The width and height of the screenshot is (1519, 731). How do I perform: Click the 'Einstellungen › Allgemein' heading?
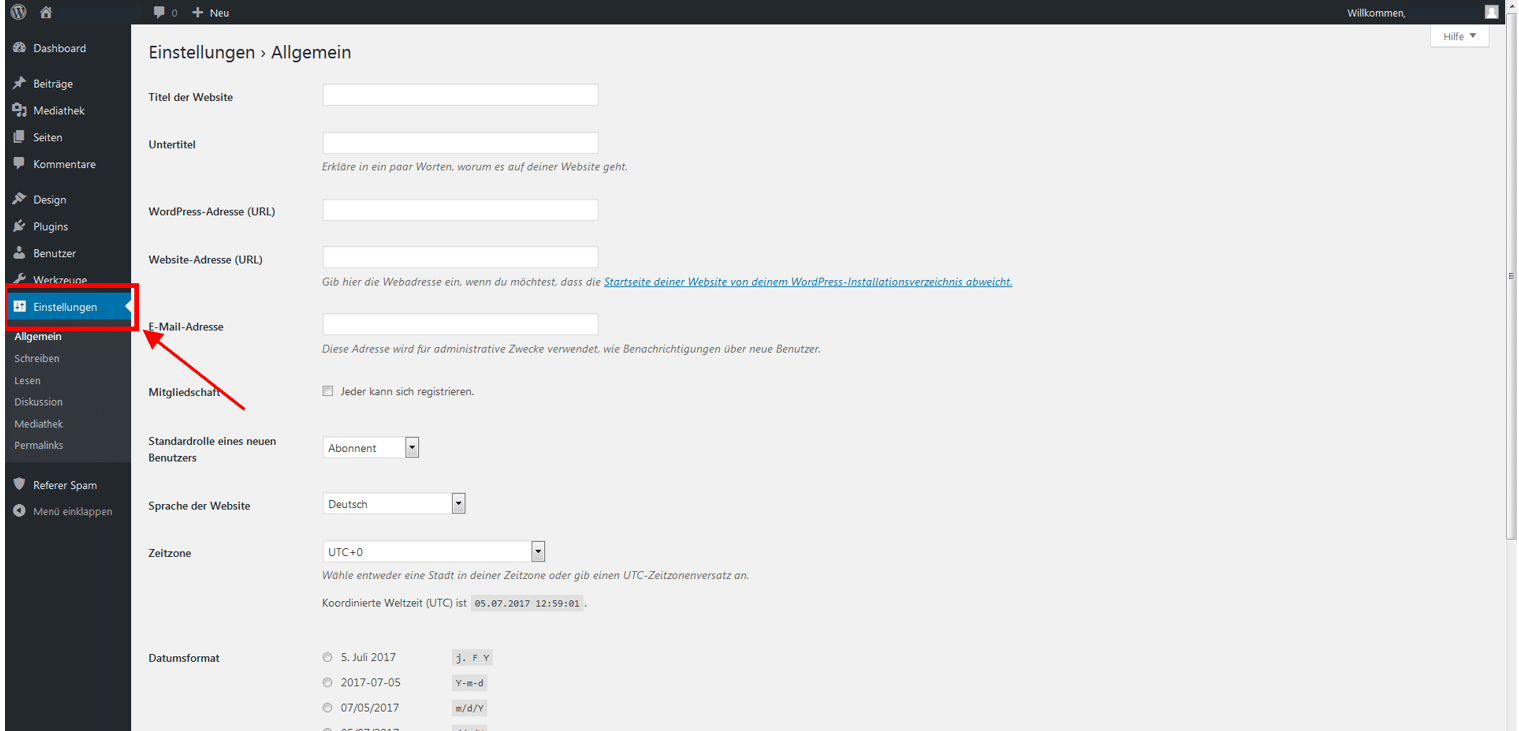(x=250, y=53)
